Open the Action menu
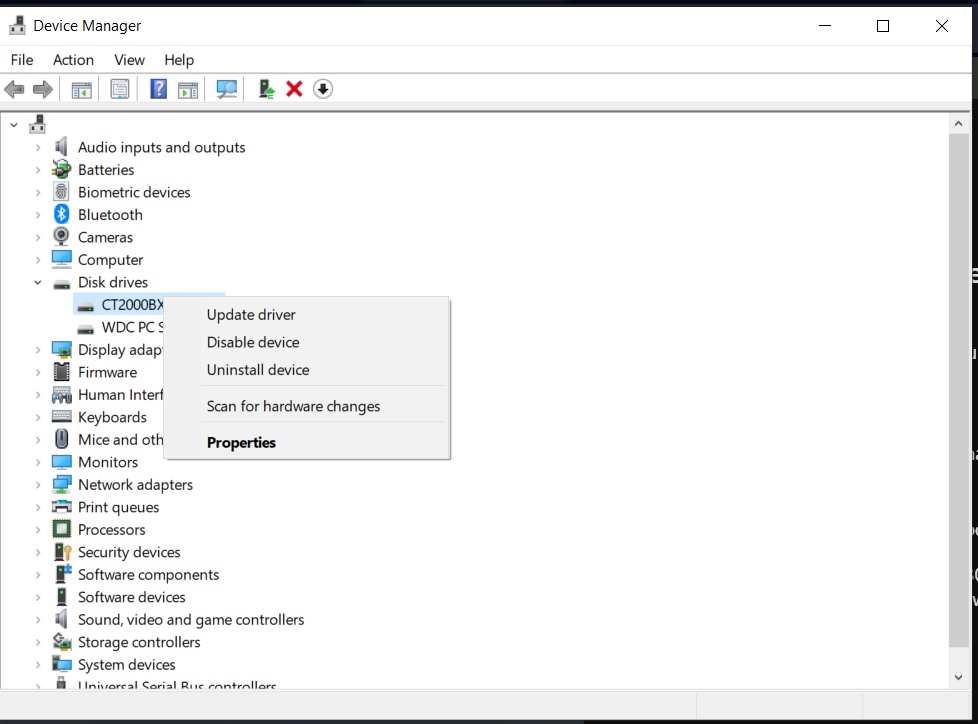 click(x=73, y=60)
